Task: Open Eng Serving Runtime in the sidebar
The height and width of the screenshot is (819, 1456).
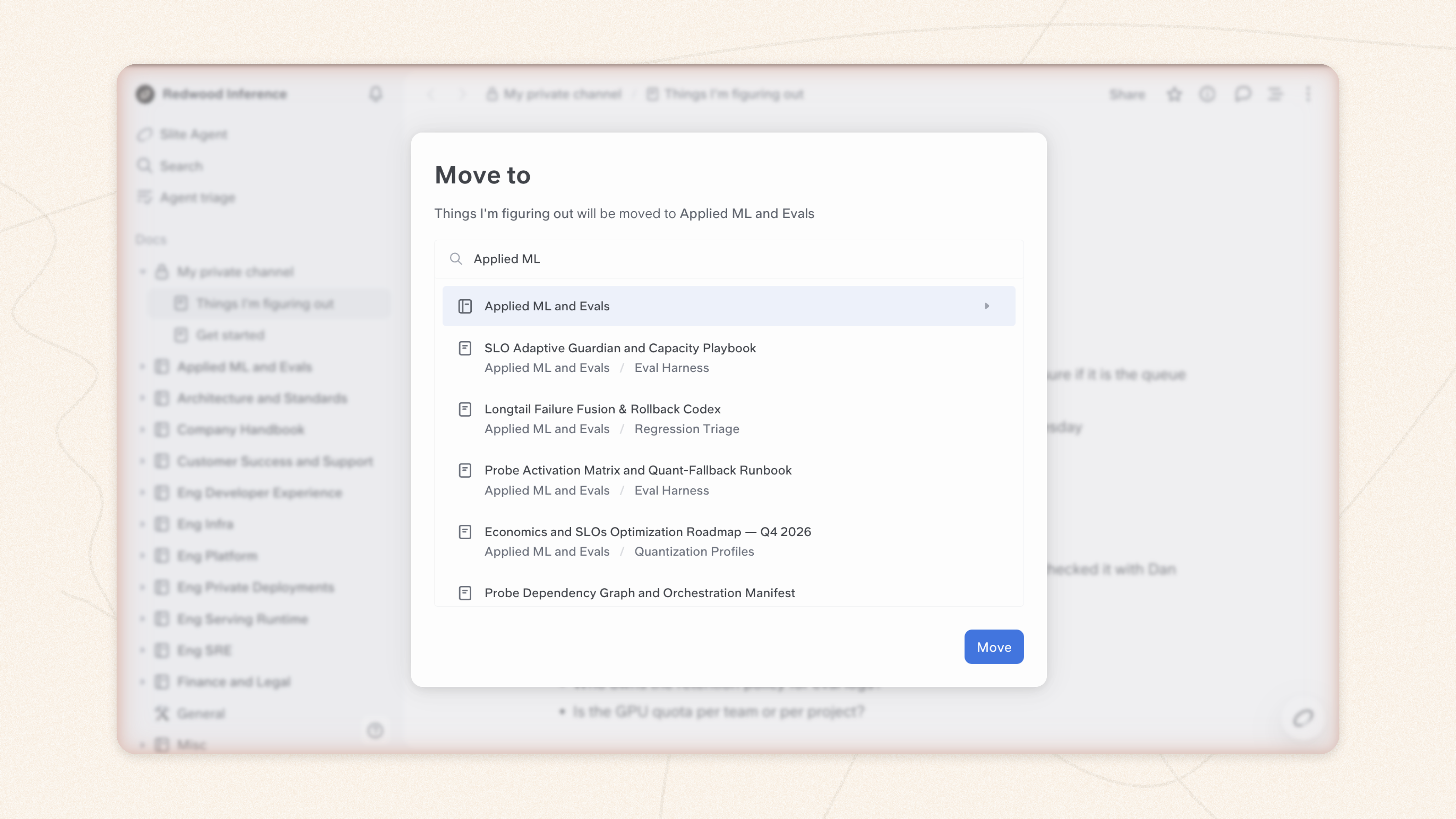Action: 242,619
